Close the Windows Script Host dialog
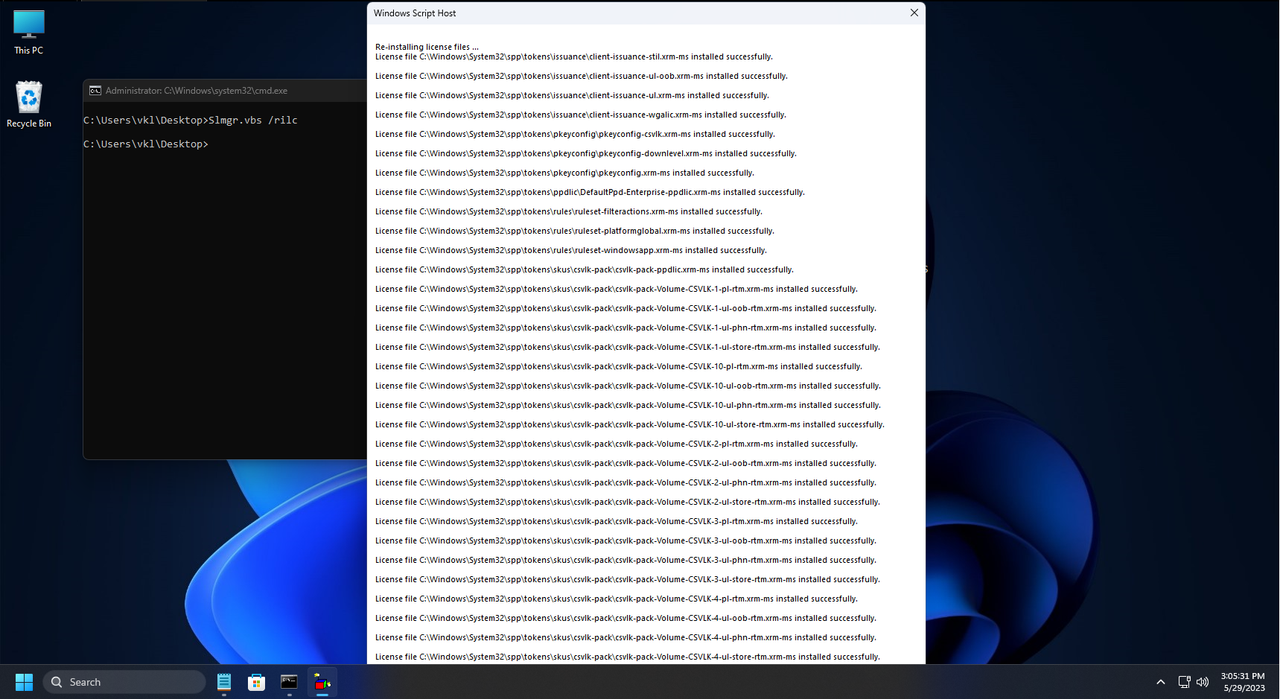1280x699 pixels. tap(914, 13)
